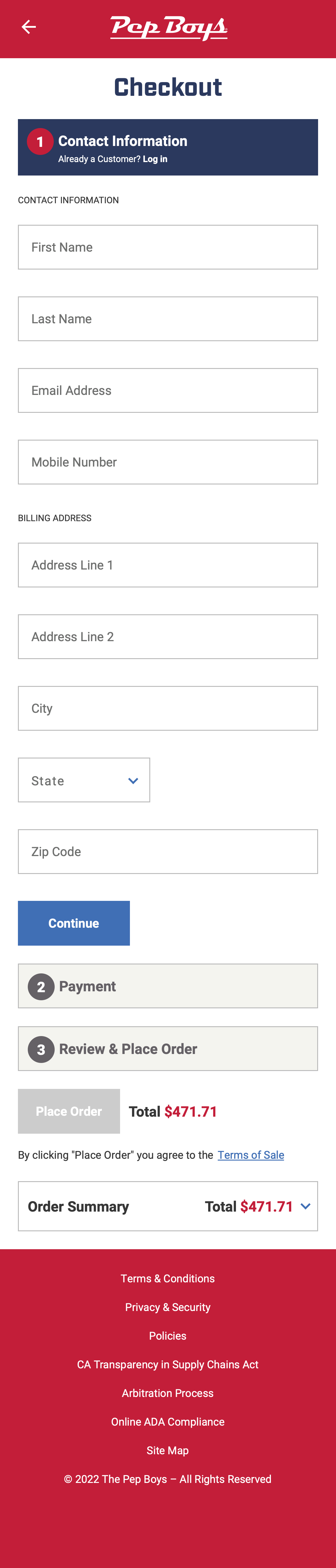336x1568 pixels.
Task: Open the Log in link
Action: [154, 159]
